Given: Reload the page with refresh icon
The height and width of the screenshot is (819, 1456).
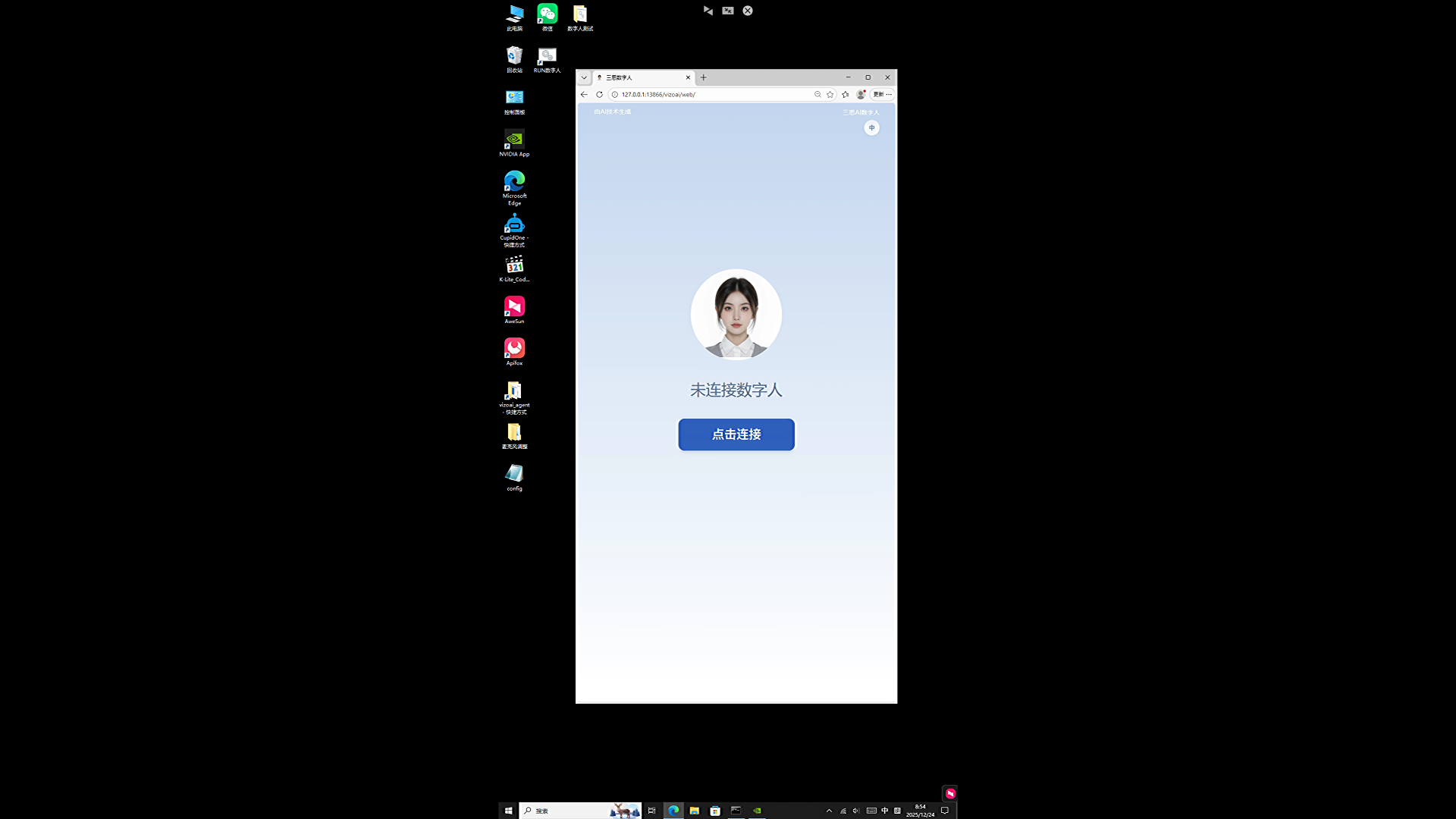Looking at the screenshot, I should pyautogui.click(x=599, y=95).
